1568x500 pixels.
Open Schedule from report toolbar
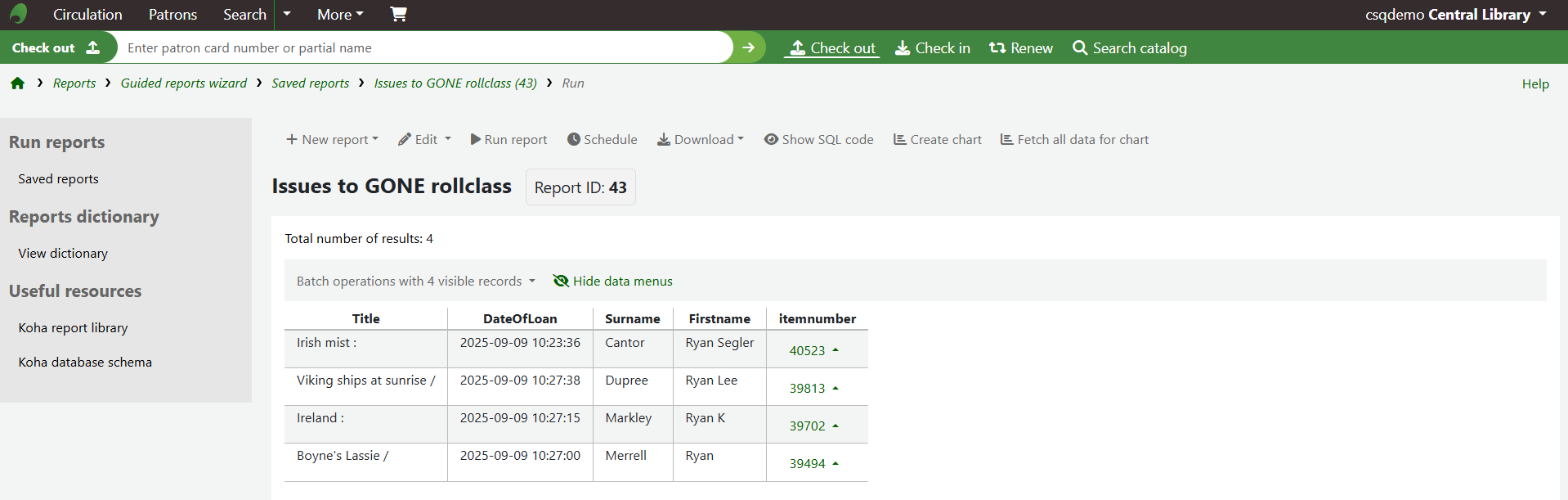[x=602, y=140]
